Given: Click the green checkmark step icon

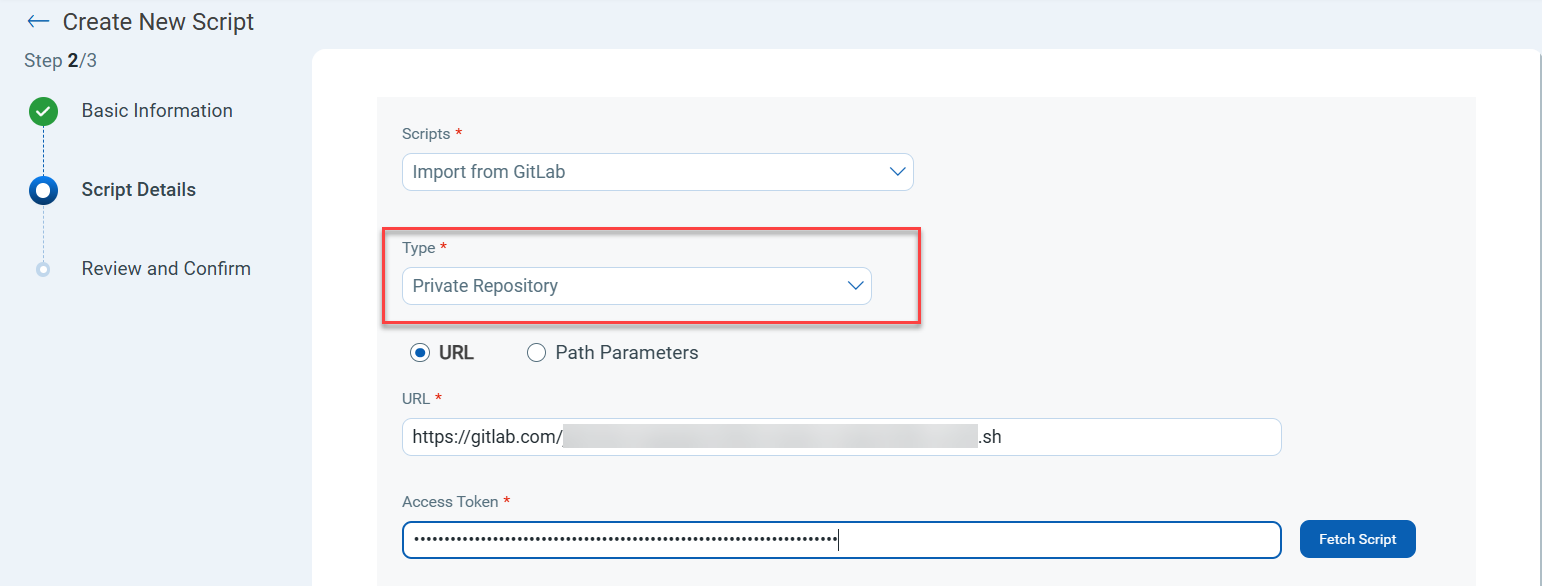Looking at the screenshot, I should 43,111.
